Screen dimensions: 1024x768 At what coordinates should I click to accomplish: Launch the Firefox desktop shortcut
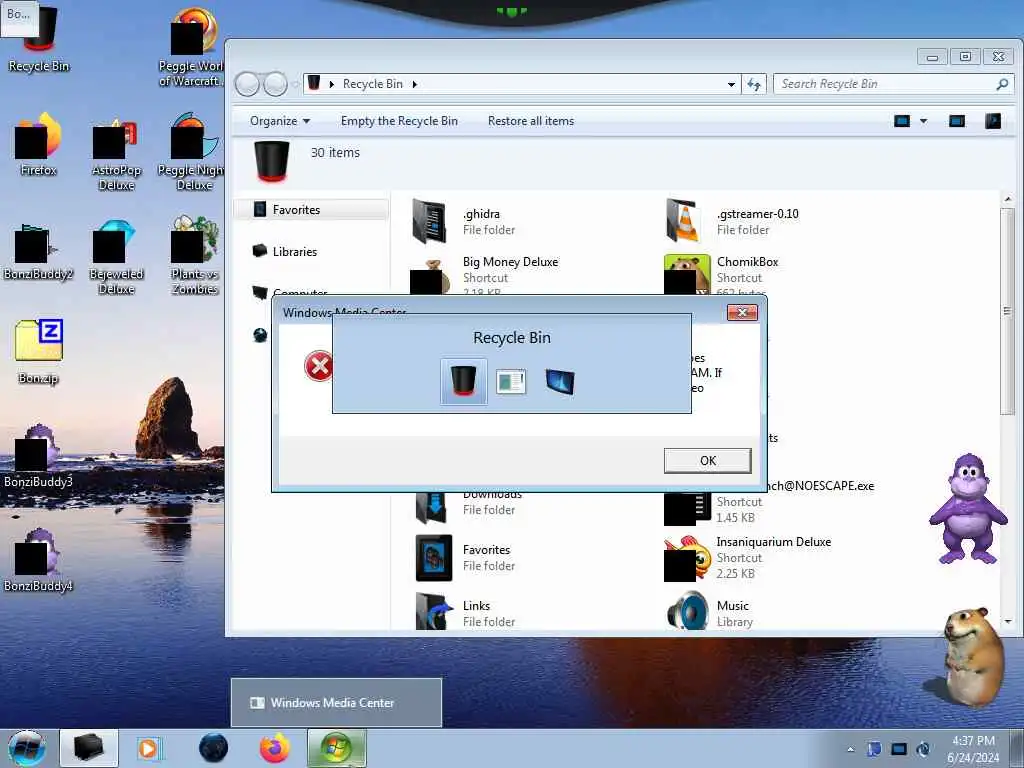[x=39, y=144]
